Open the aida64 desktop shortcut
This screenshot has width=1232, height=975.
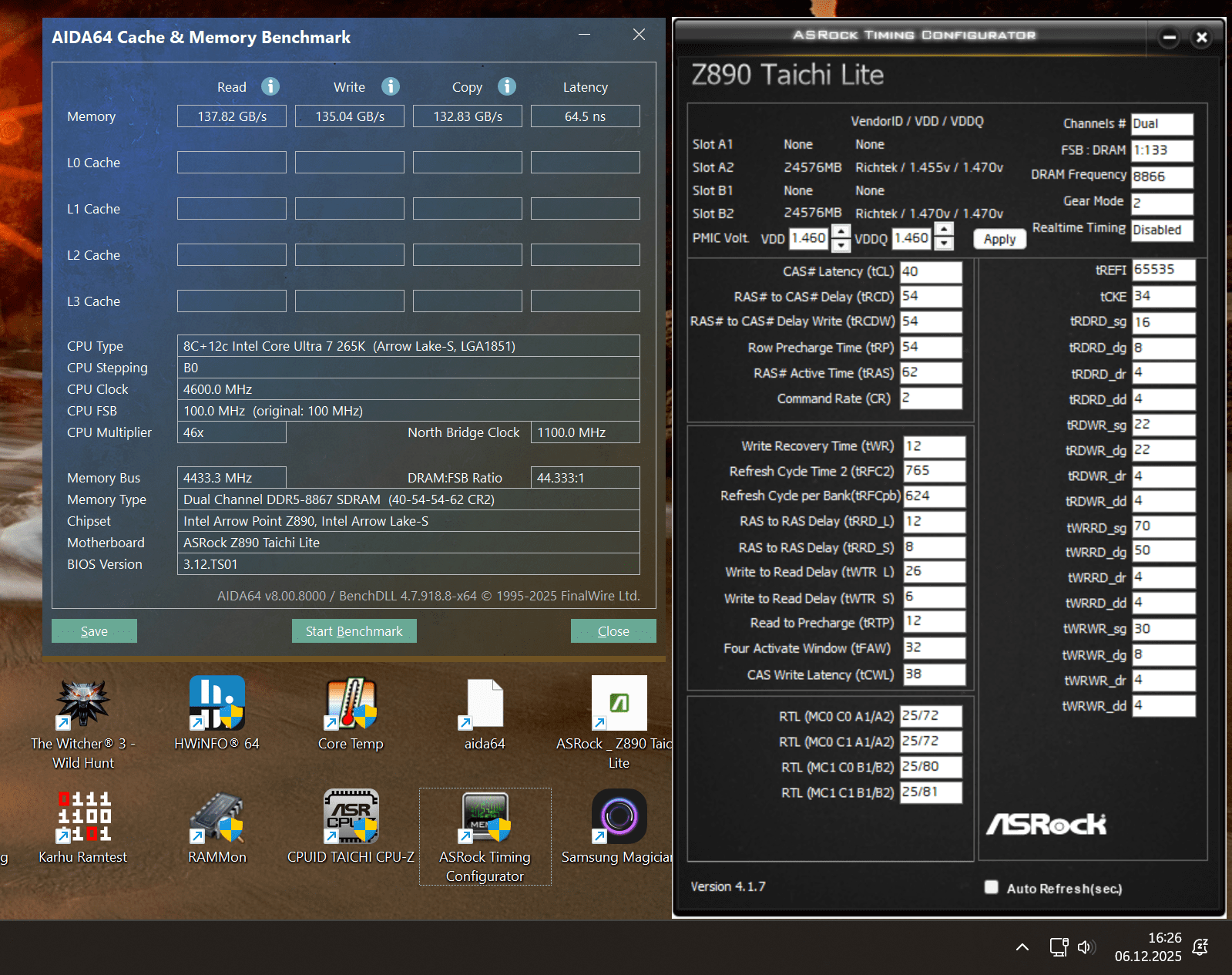[x=485, y=714]
